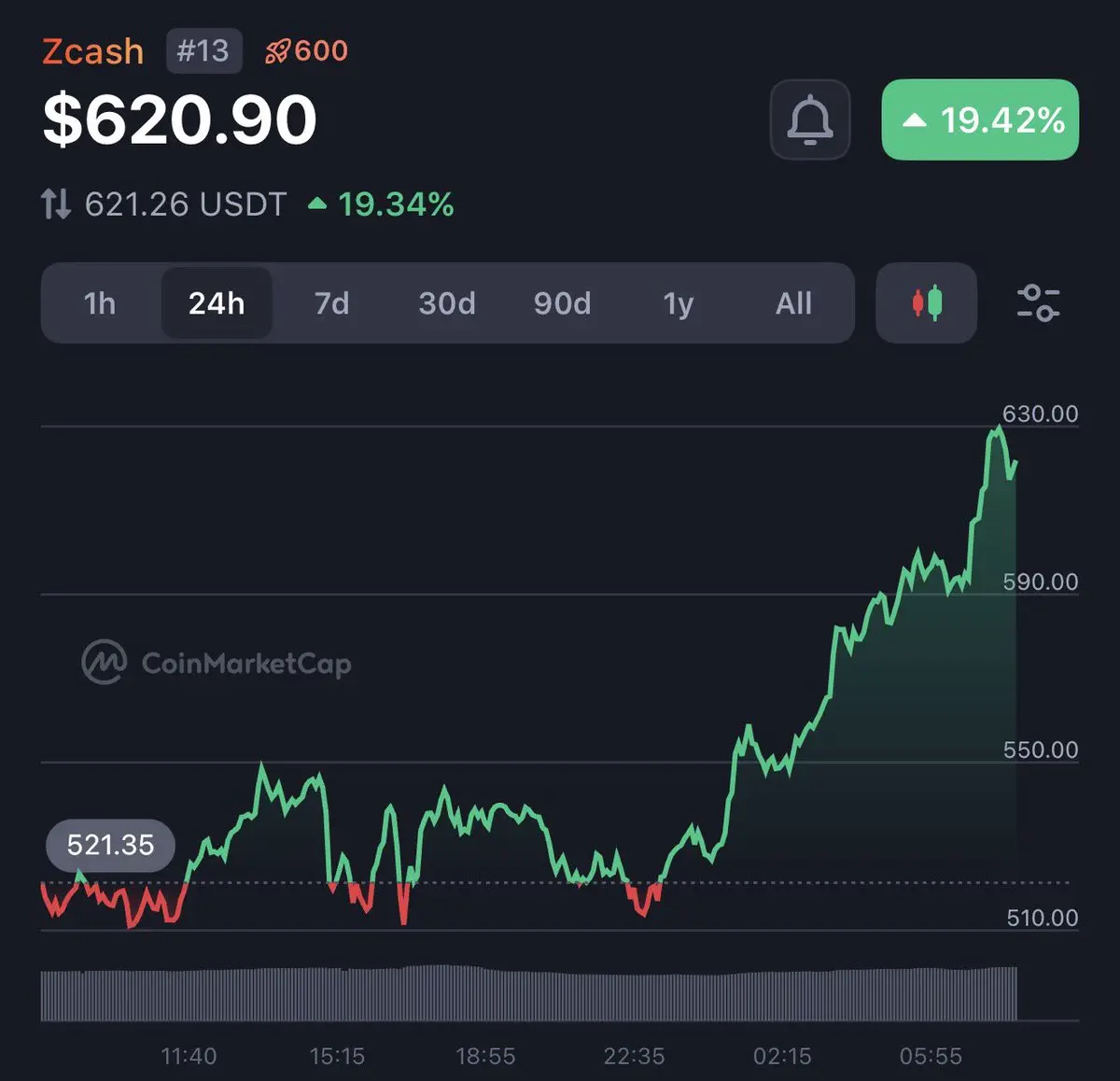Tap the 621.26 USDT conversion price
Image resolution: width=1120 pixels, height=1081 pixels.
pos(185,204)
